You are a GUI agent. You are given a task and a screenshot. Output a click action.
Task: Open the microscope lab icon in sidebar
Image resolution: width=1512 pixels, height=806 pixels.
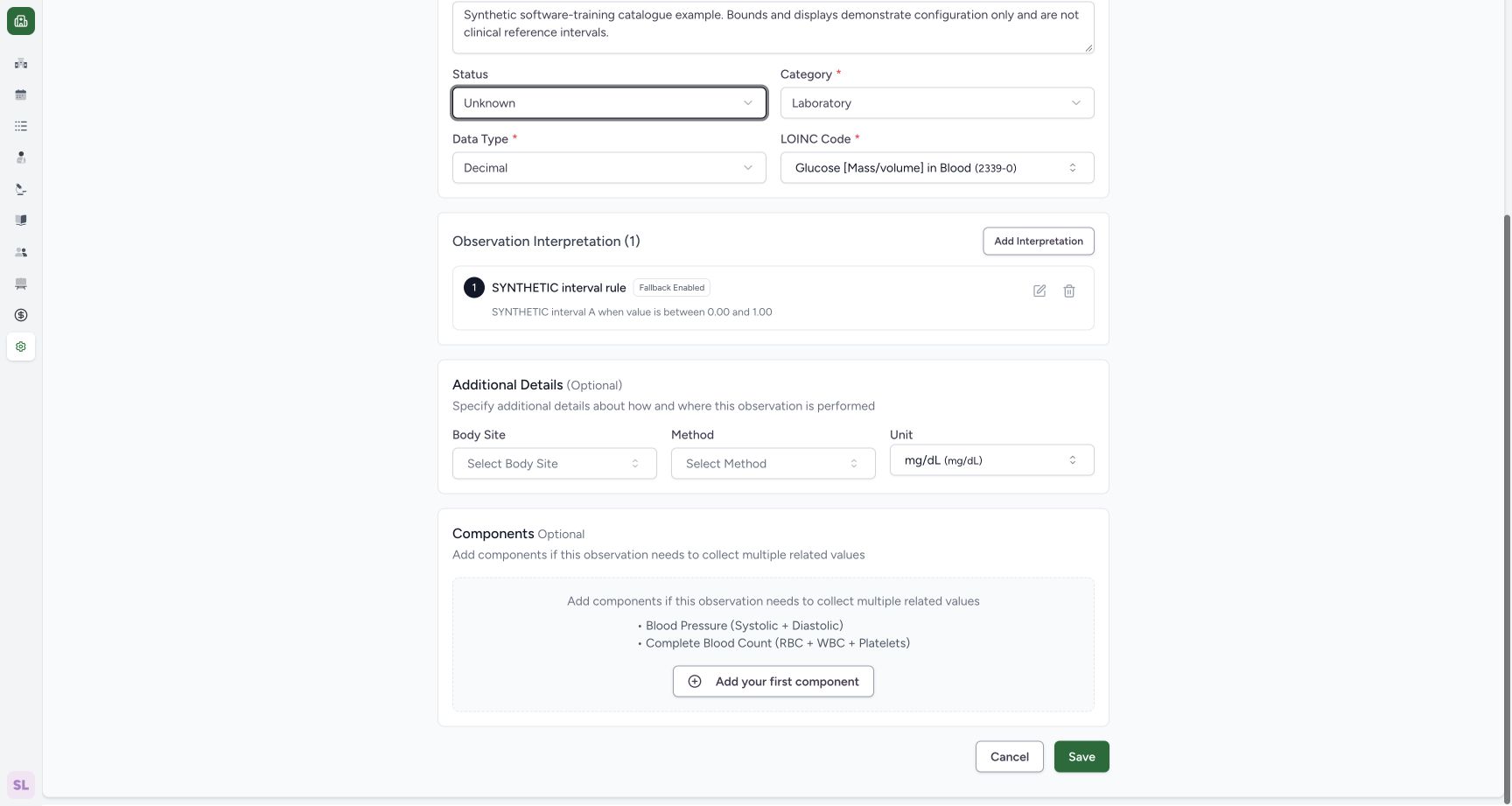click(x=21, y=189)
